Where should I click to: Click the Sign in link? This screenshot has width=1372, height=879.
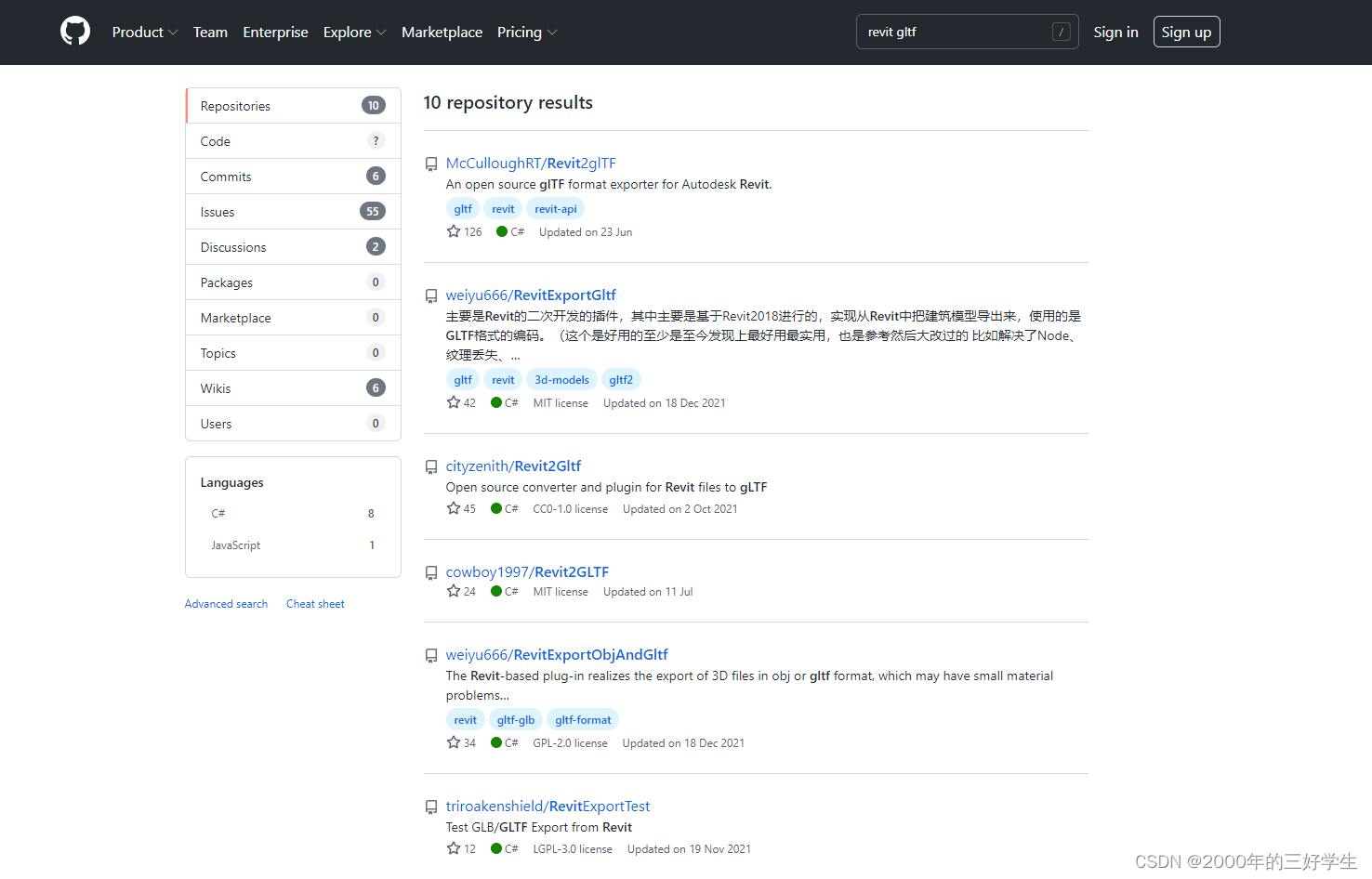click(x=1115, y=32)
